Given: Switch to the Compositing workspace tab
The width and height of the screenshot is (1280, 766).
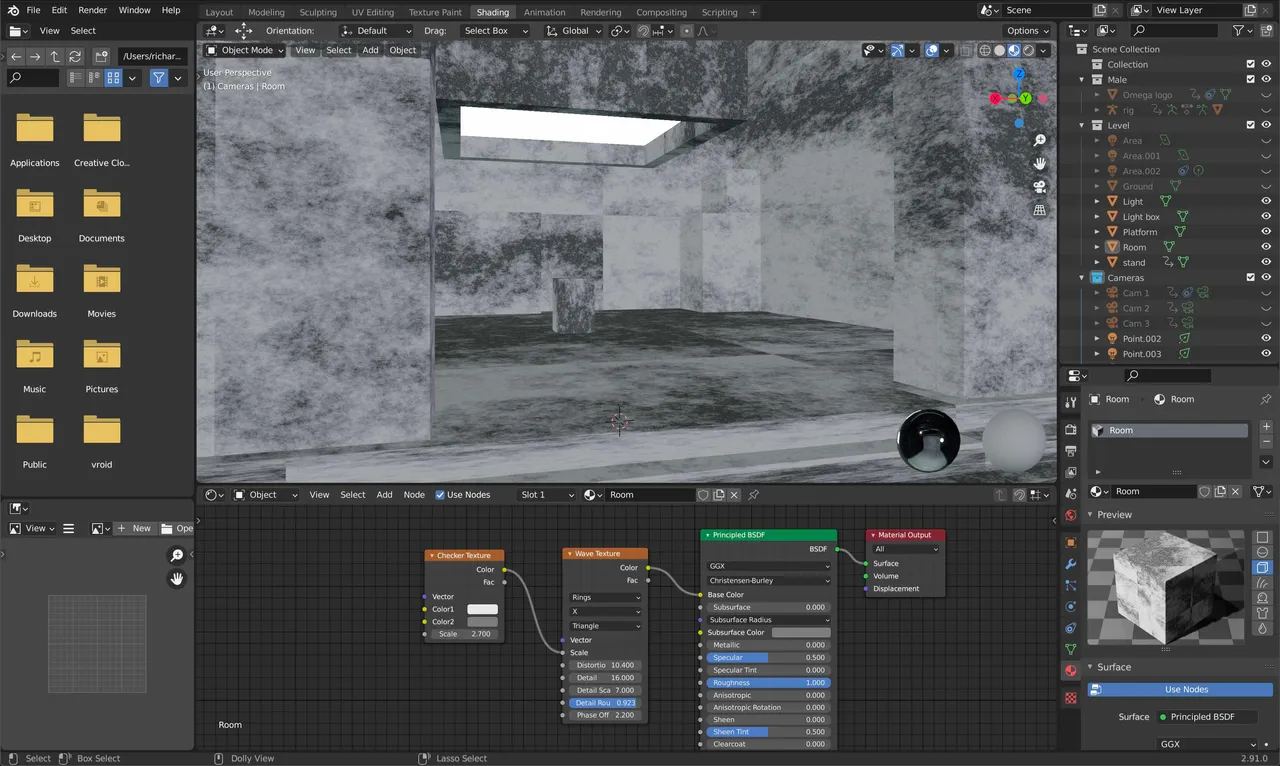Looking at the screenshot, I should 661,12.
